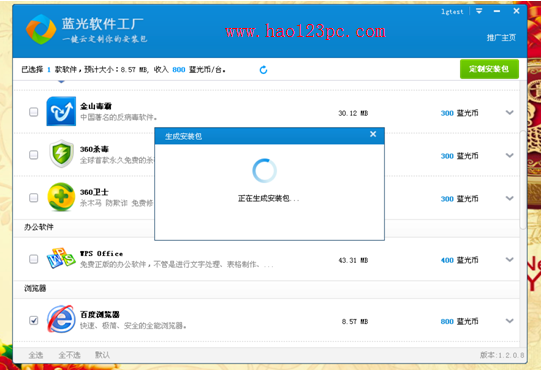Close the main application window
Viewport: 541px width, 370px height.
[x=517, y=11]
